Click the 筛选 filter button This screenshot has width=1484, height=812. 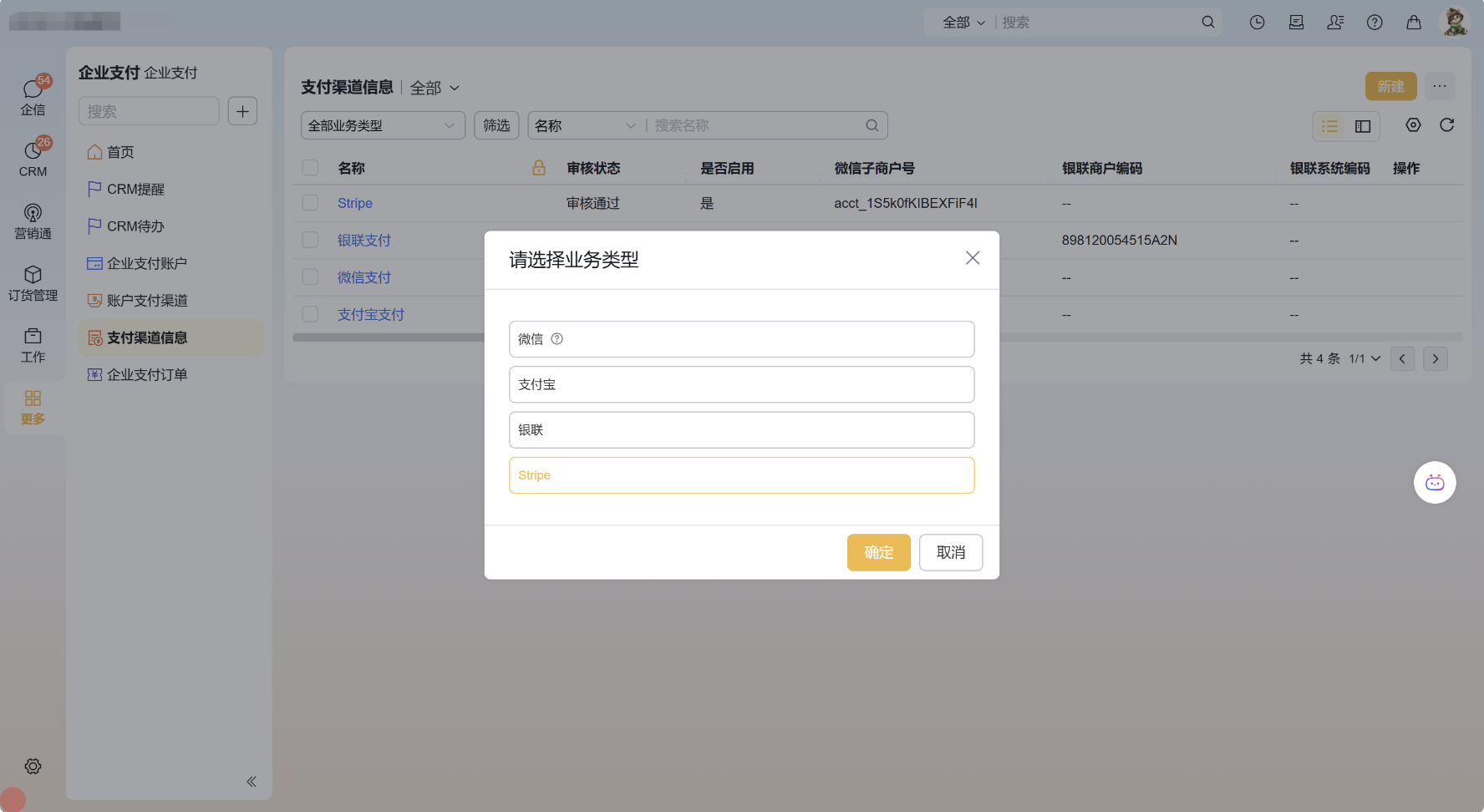point(496,125)
